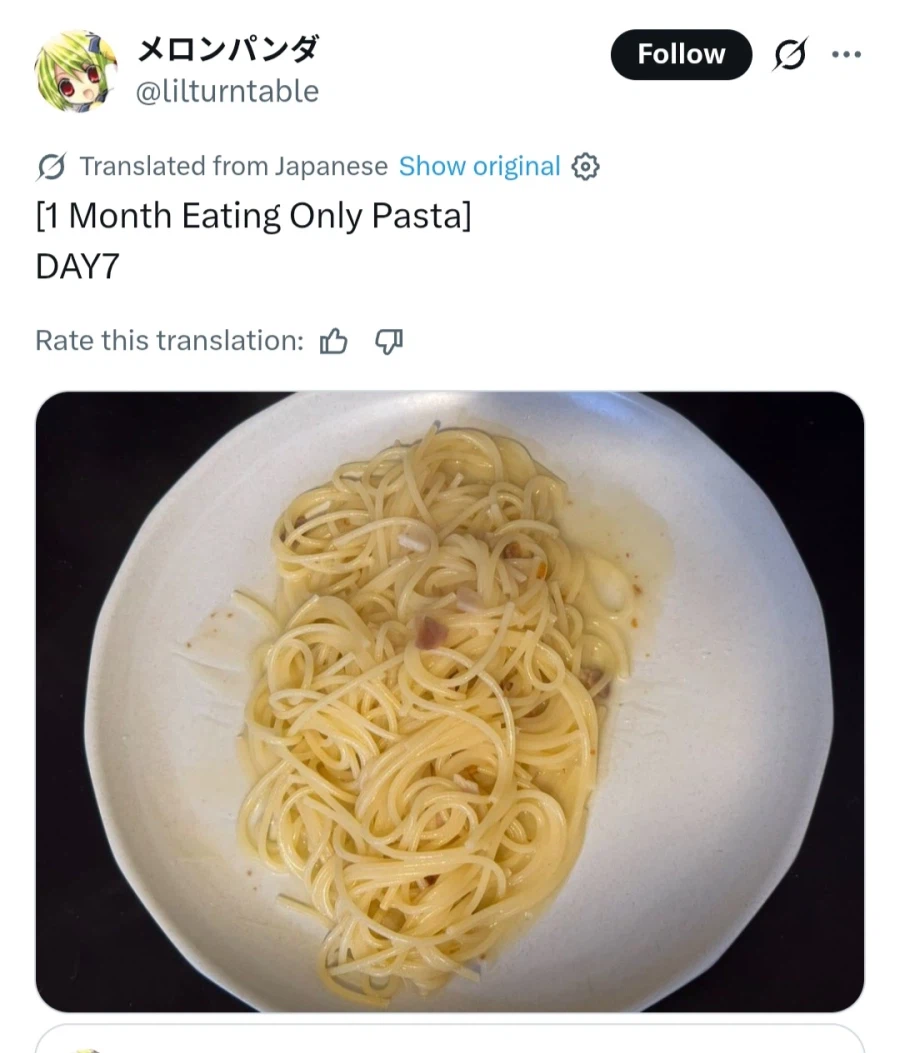Rate translation with thumbs up
900x1053 pixels.
click(333, 342)
